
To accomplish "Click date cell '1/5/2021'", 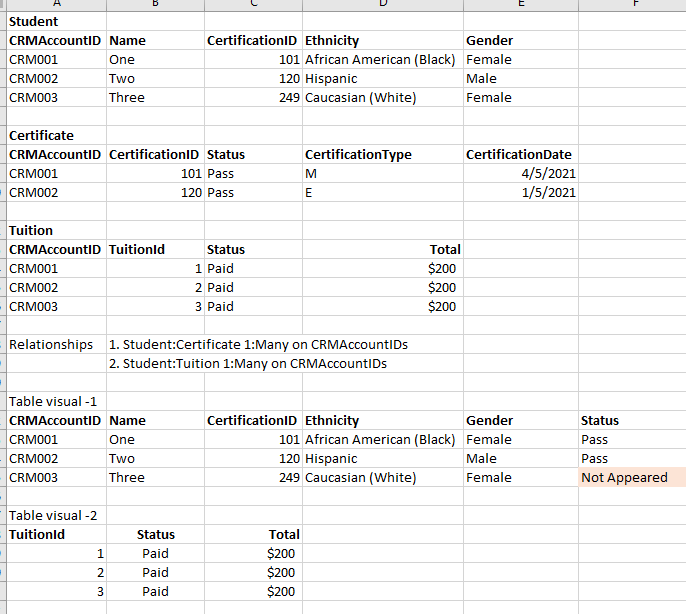I will pos(521,193).
